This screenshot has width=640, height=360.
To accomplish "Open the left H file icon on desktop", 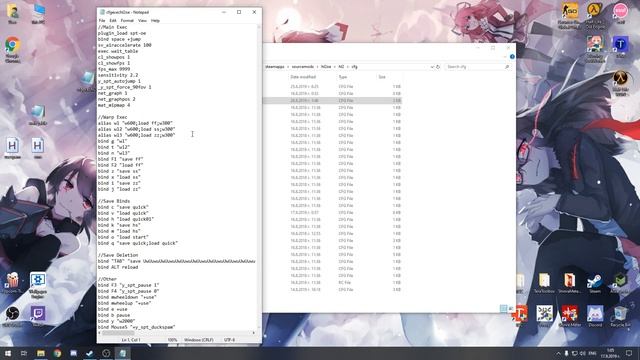I will pos(13,147).
